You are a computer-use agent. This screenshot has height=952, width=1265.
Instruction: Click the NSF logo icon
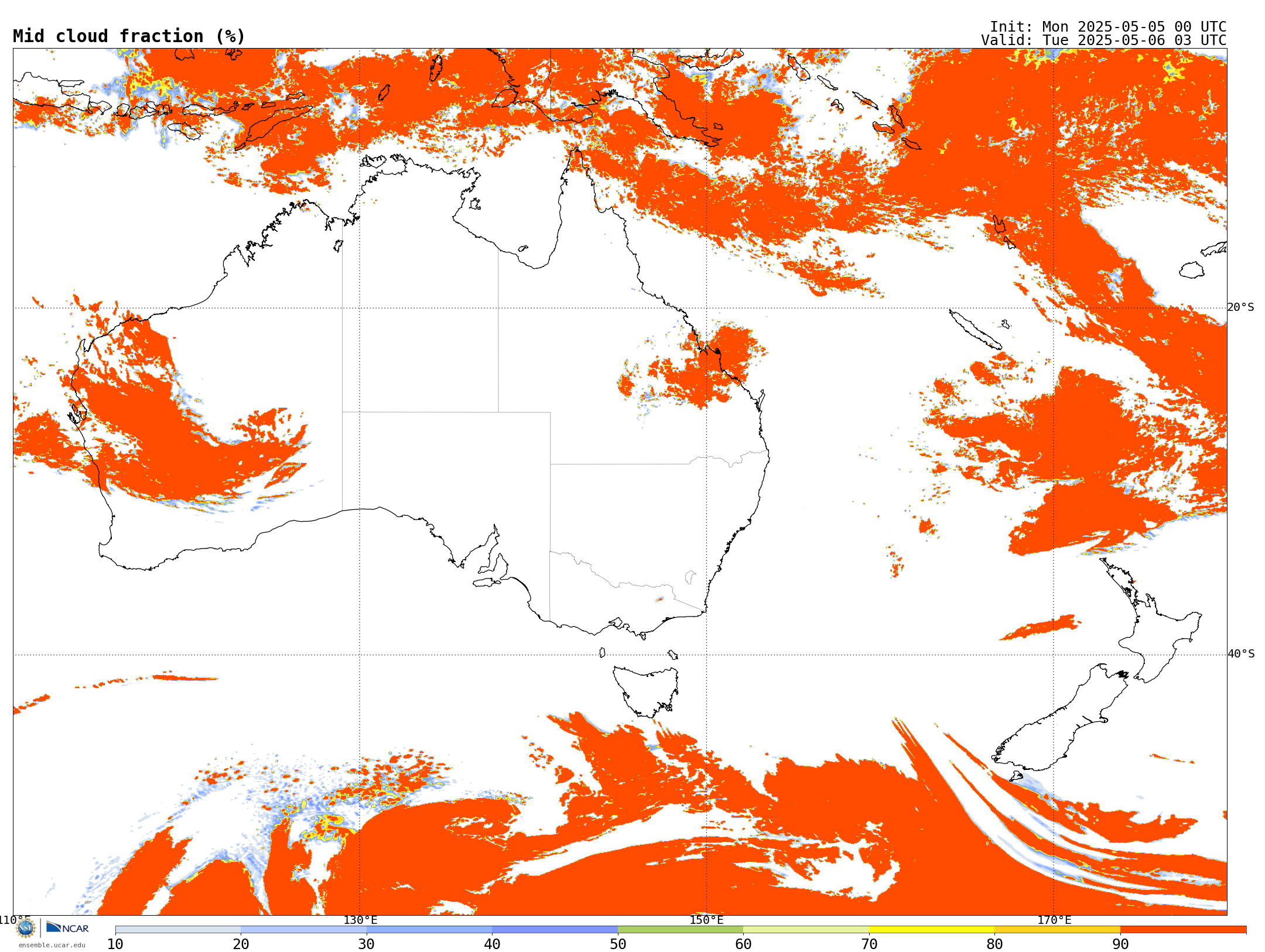click(x=26, y=928)
